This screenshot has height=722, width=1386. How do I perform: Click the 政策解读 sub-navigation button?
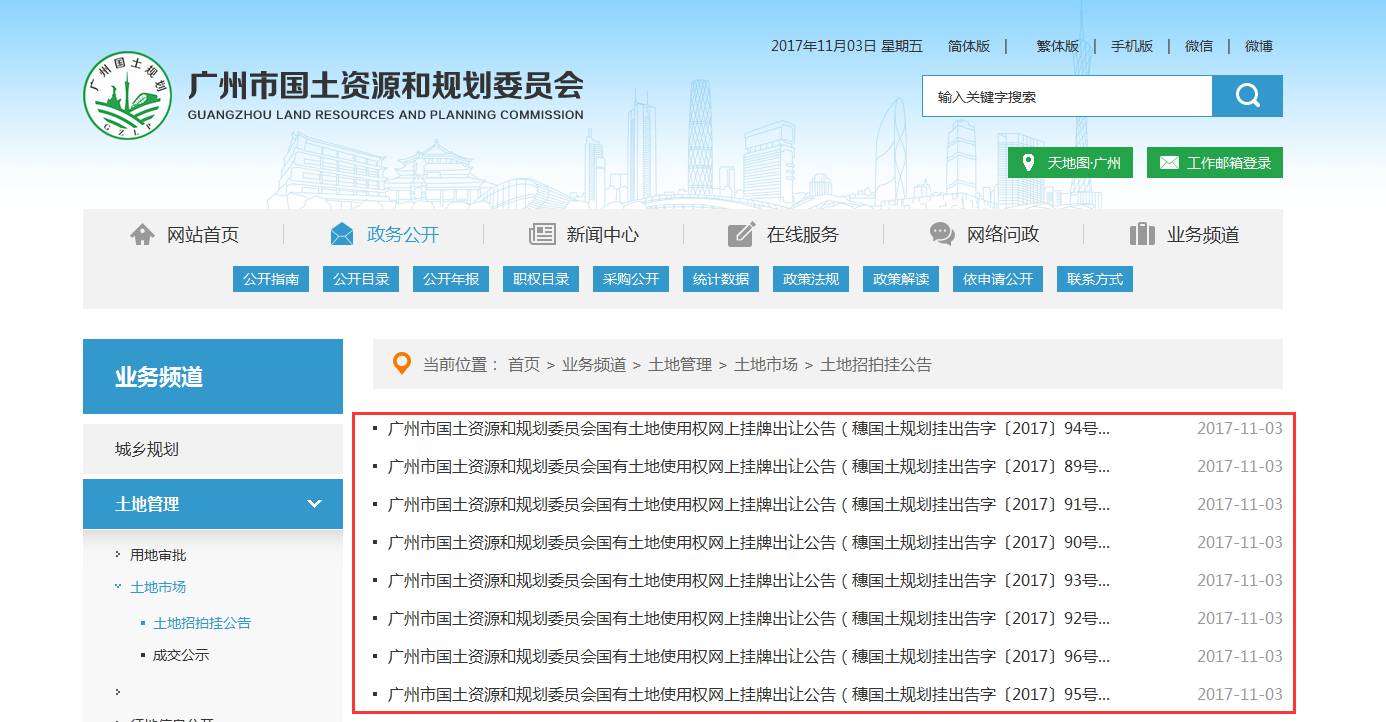pos(901,279)
